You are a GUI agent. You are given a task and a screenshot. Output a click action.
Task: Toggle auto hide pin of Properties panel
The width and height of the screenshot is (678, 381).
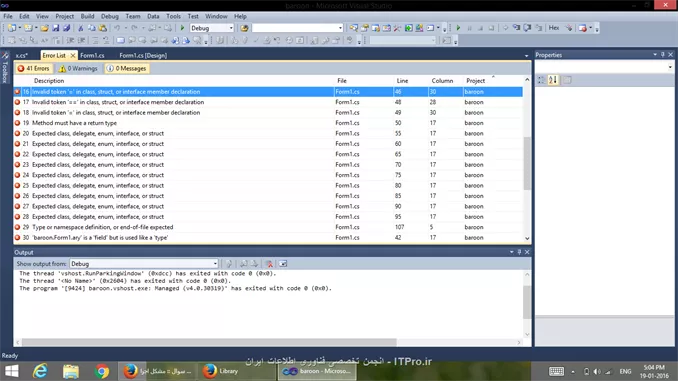[x=662, y=55]
